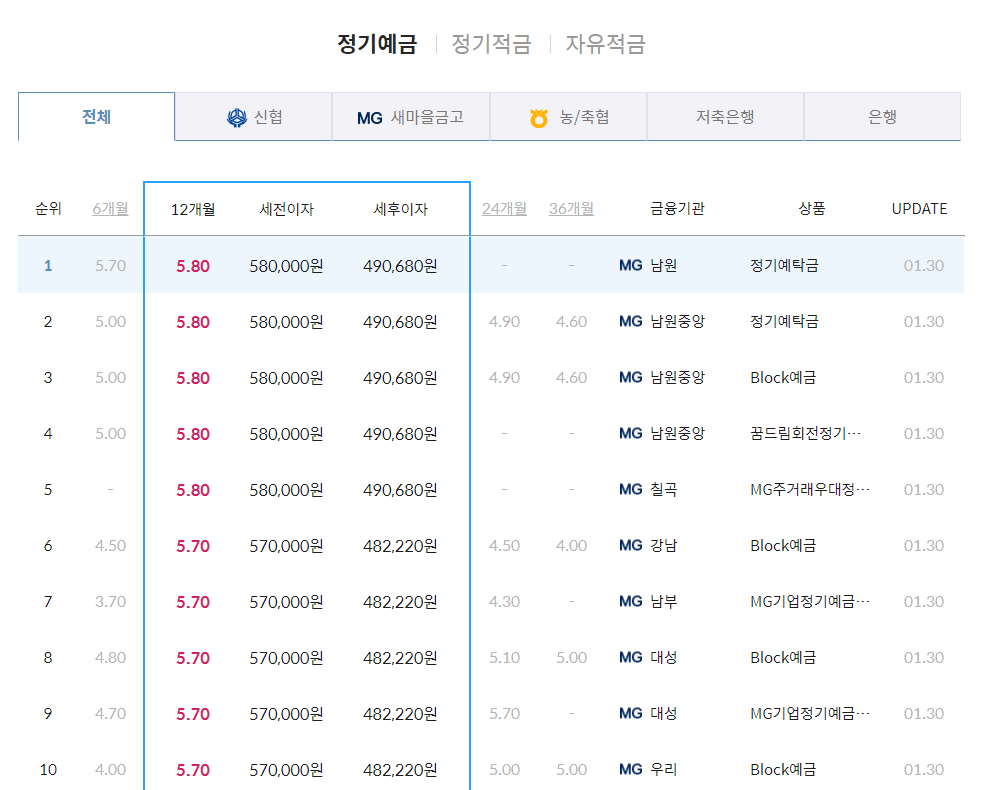Viewport: 989px width, 790px height.
Task: Click 5.70 twelve-month rate in rank 6 row
Action: point(193,546)
